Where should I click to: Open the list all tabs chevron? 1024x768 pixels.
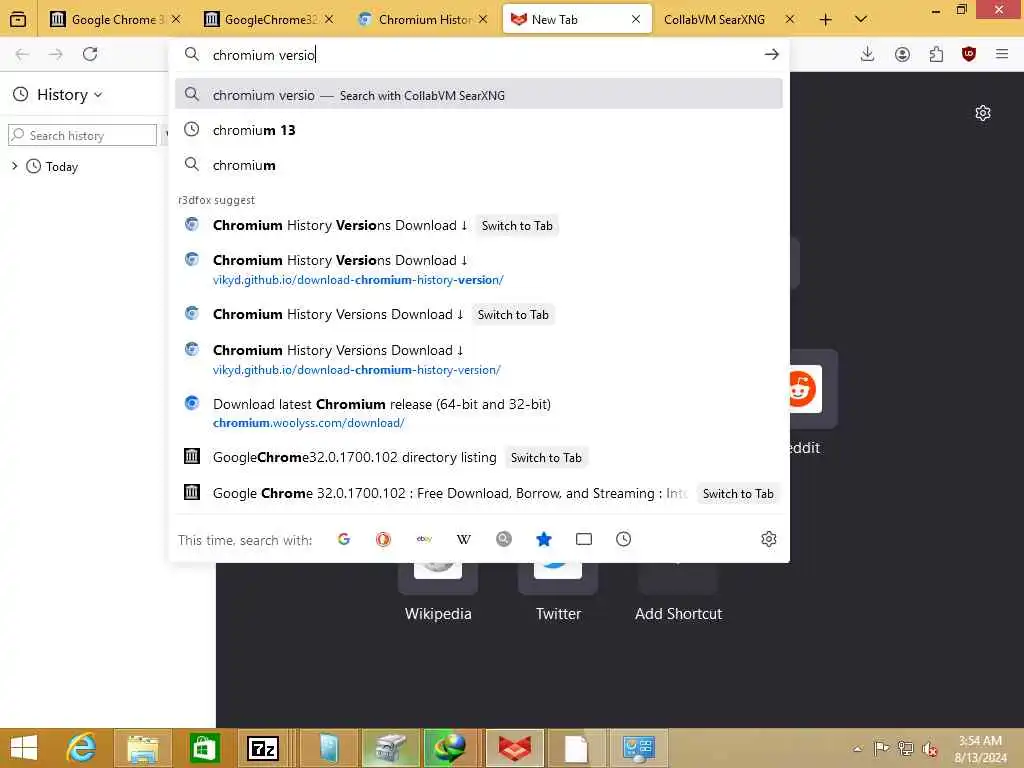[x=861, y=20]
